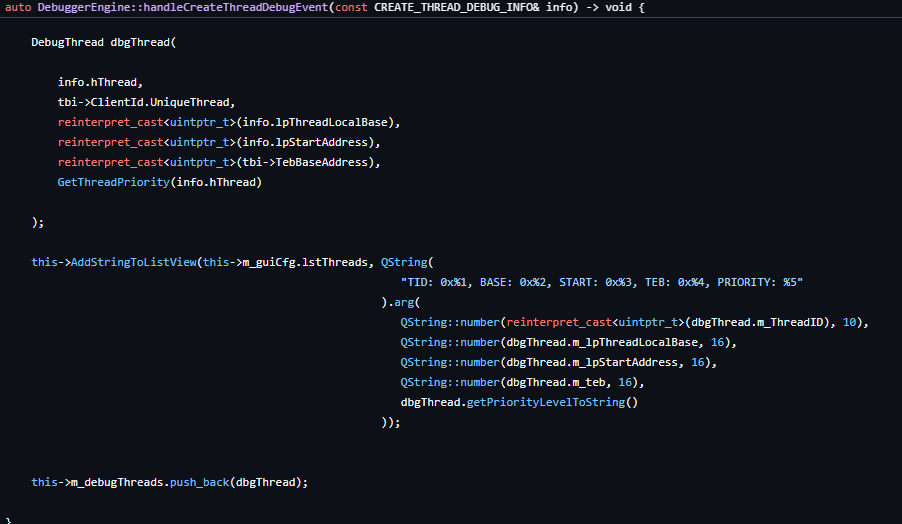Click the '-> void {' return type

point(616,7)
